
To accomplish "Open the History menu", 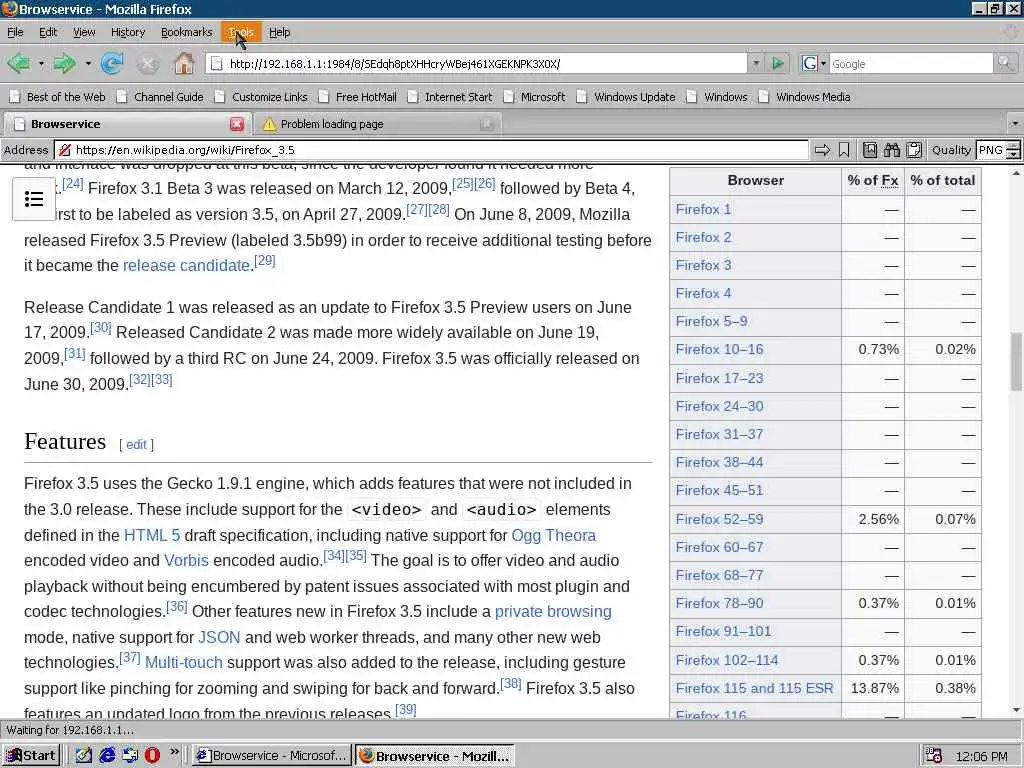I will pos(128,32).
